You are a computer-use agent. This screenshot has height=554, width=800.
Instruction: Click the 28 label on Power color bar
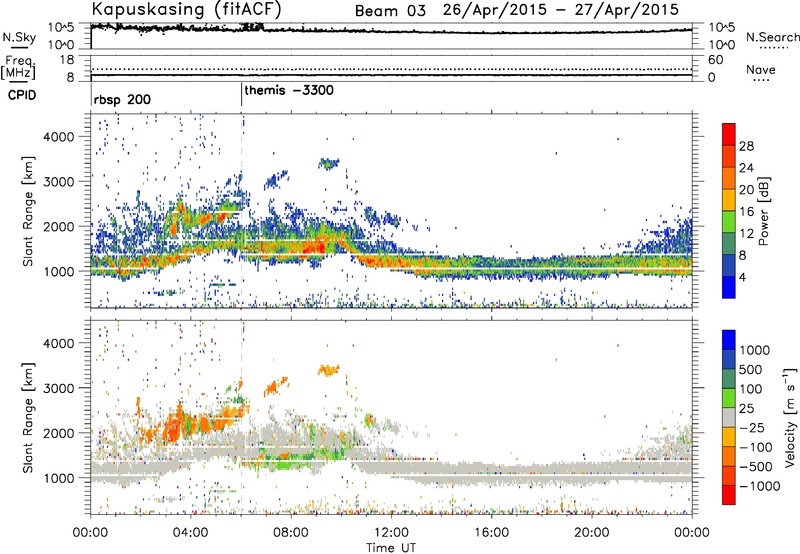tap(746, 146)
